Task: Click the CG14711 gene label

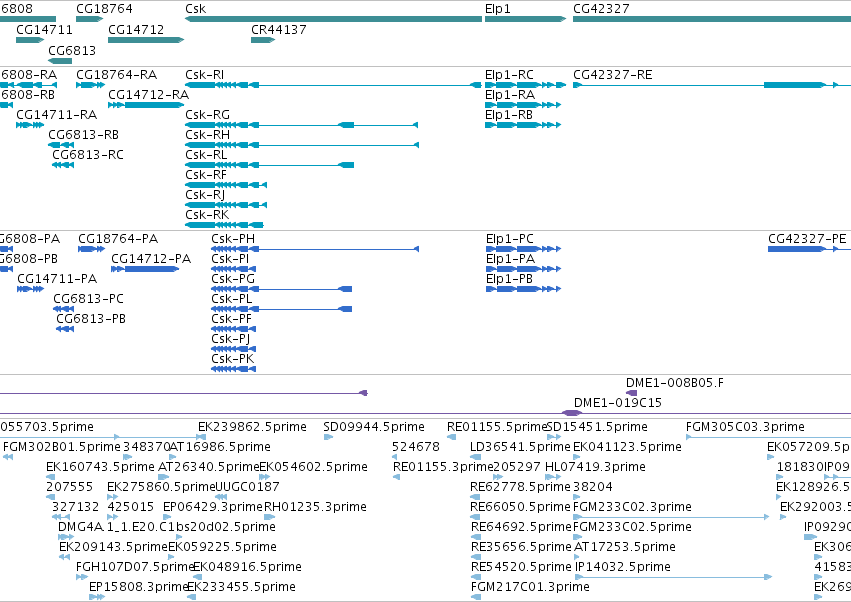Action: click(44, 29)
